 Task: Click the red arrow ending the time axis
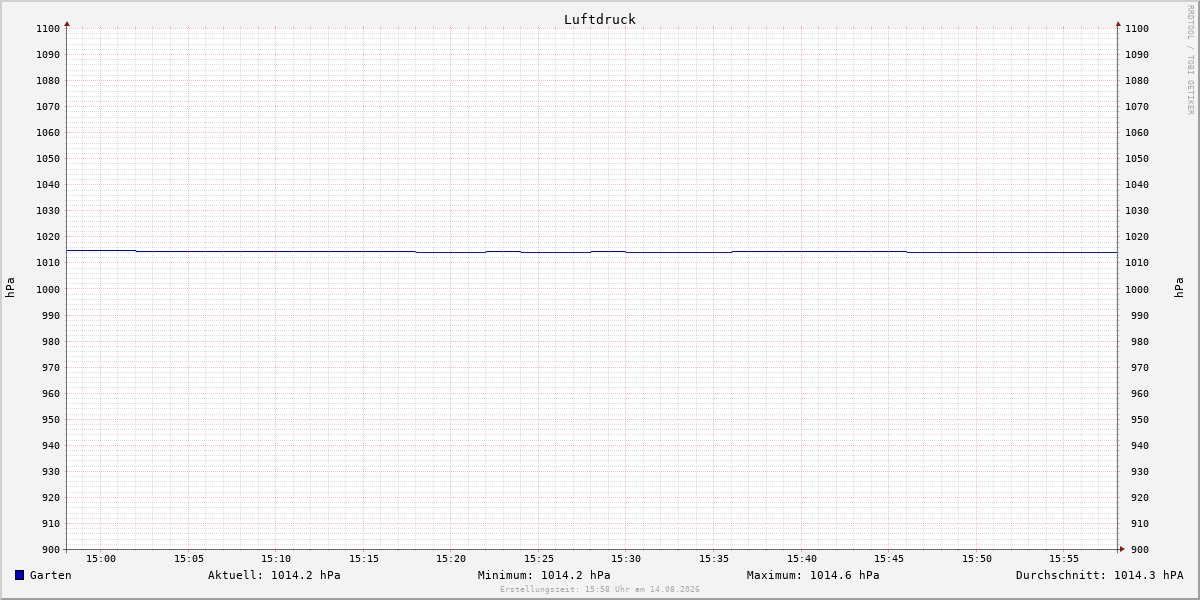pos(1122,549)
